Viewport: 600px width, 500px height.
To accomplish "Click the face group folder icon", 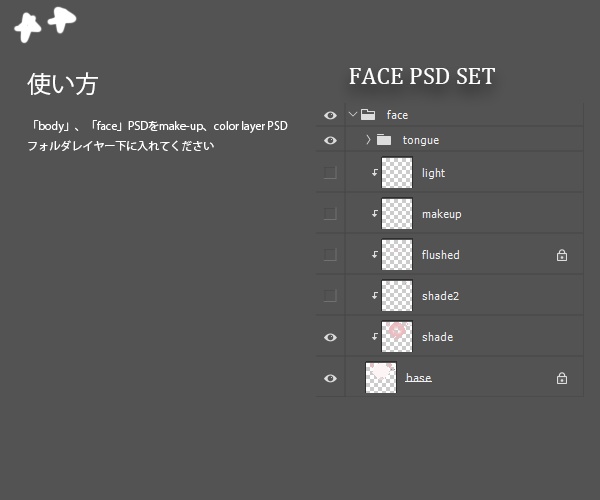I will click(x=368, y=115).
